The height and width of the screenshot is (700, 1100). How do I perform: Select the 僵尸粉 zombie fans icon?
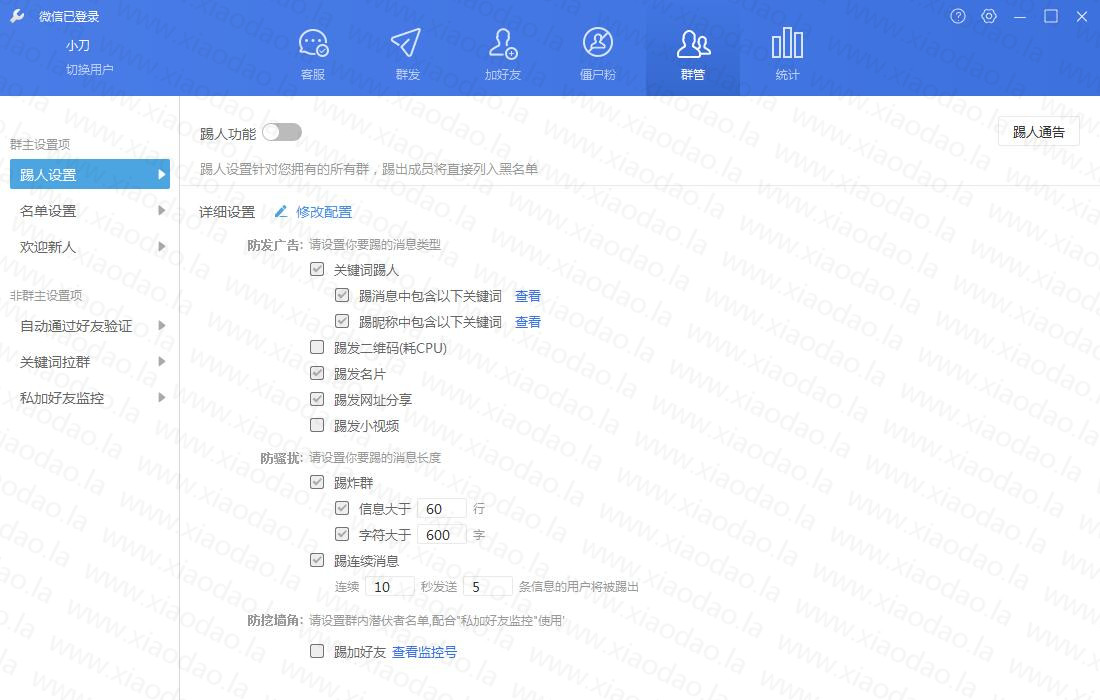(x=597, y=45)
